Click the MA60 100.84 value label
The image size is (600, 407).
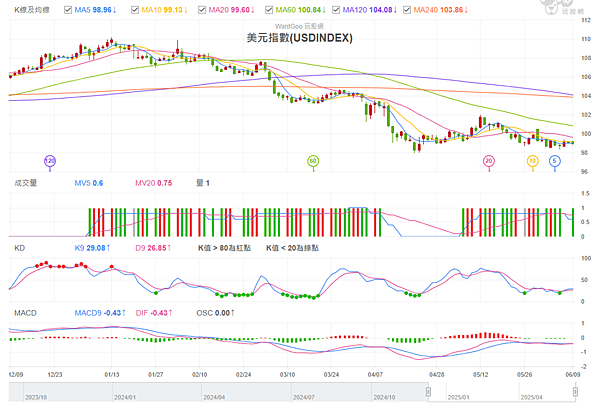[300, 10]
